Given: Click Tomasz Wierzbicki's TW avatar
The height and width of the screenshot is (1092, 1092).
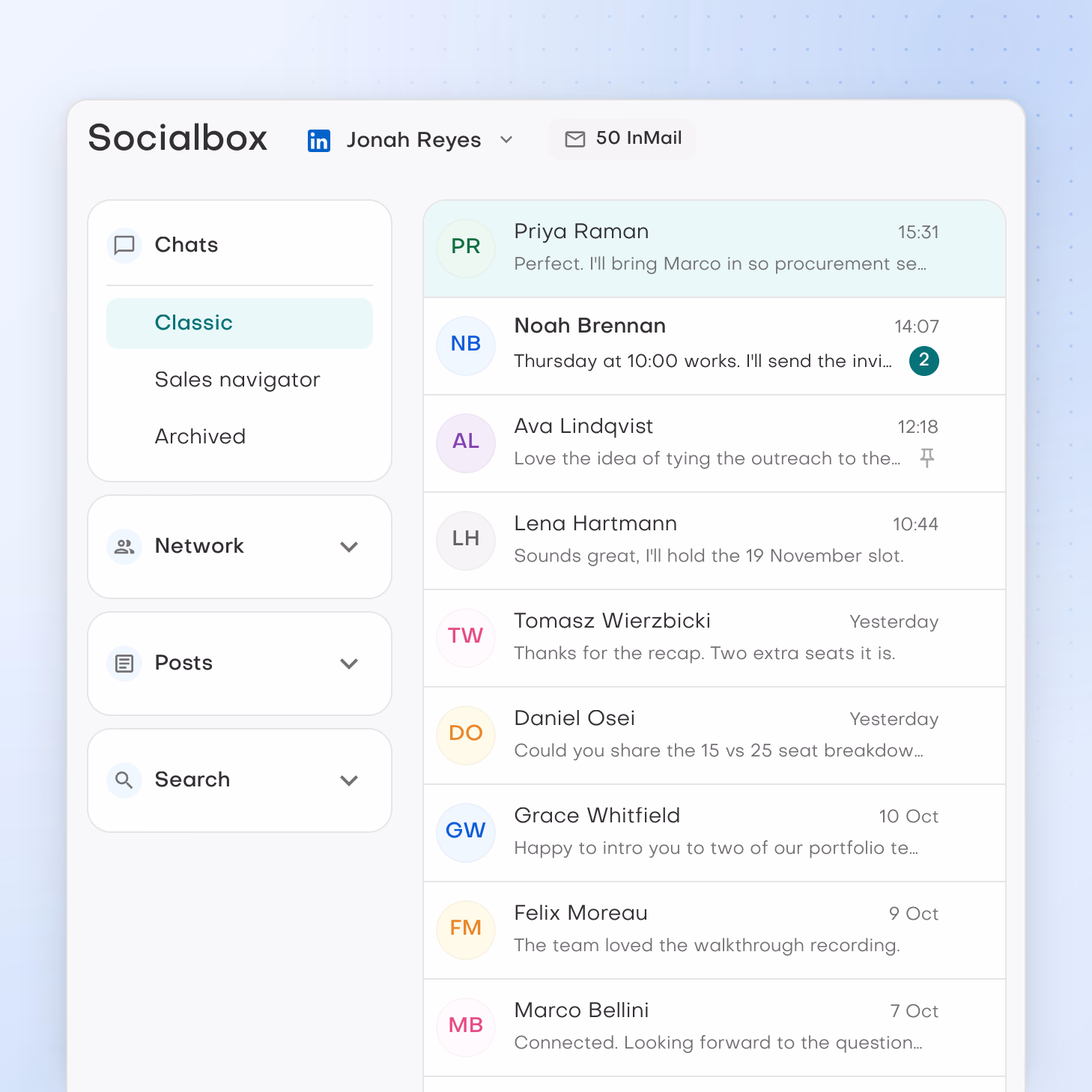Looking at the screenshot, I should coord(466,637).
